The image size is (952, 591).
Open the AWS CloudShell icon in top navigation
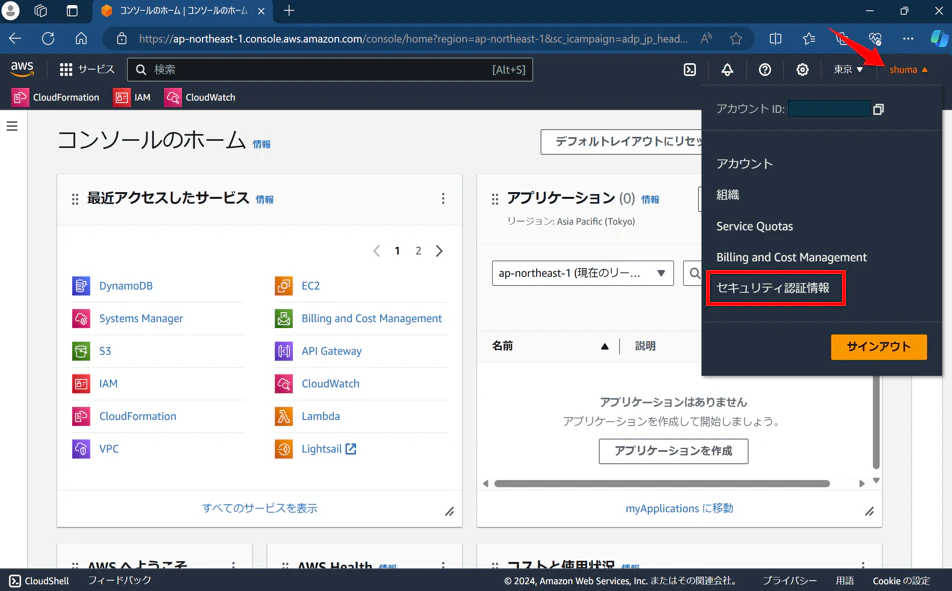tap(690, 70)
